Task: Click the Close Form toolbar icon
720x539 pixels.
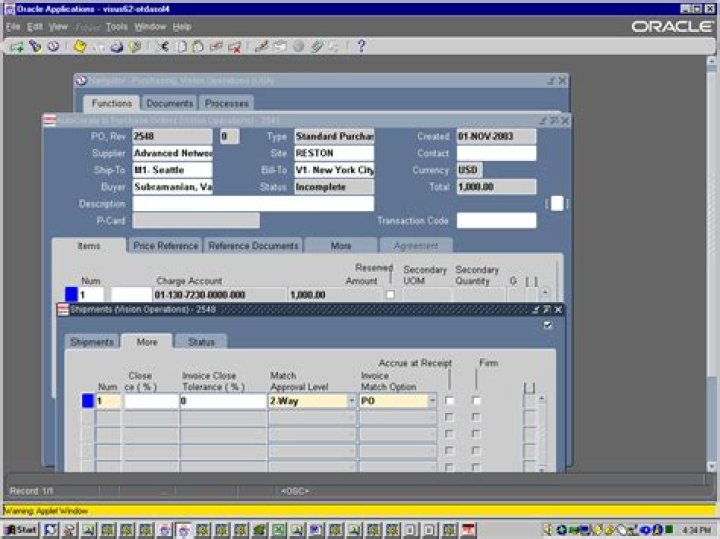Action: click(x=135, y=46)
